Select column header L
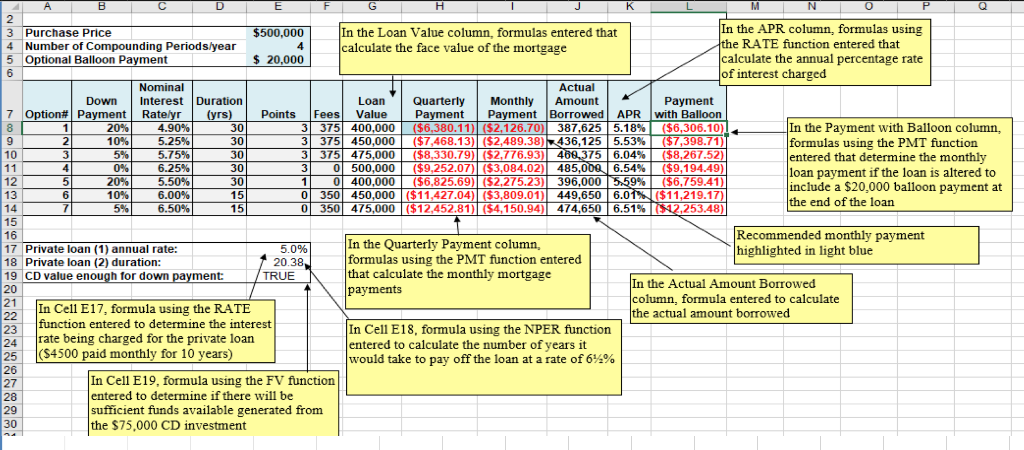 coord(689,6)
